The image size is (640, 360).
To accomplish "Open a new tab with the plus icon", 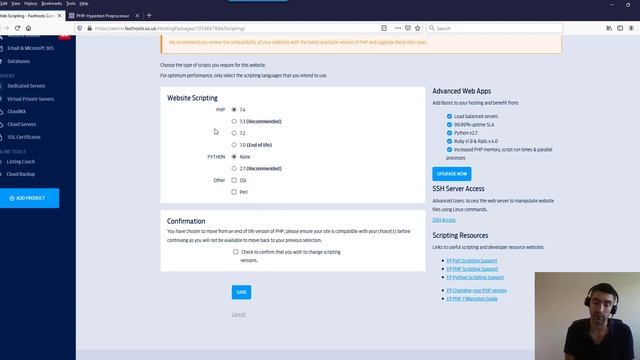I will (149, 16).
